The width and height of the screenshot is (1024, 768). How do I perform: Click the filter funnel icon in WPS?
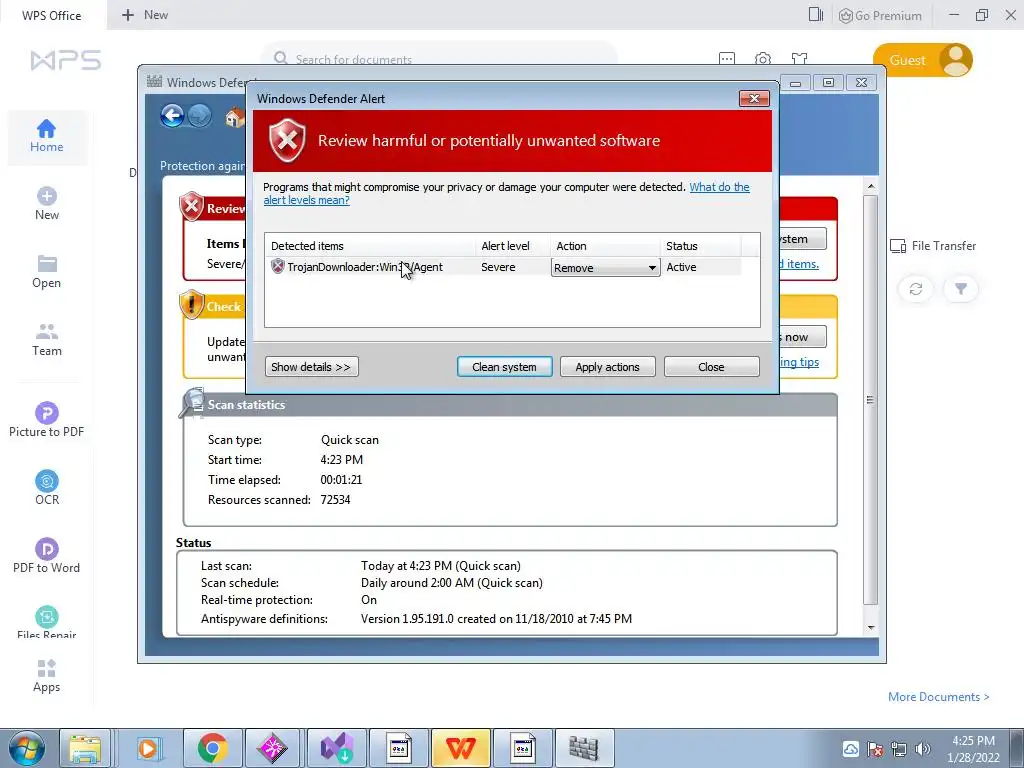pos(961,289)
